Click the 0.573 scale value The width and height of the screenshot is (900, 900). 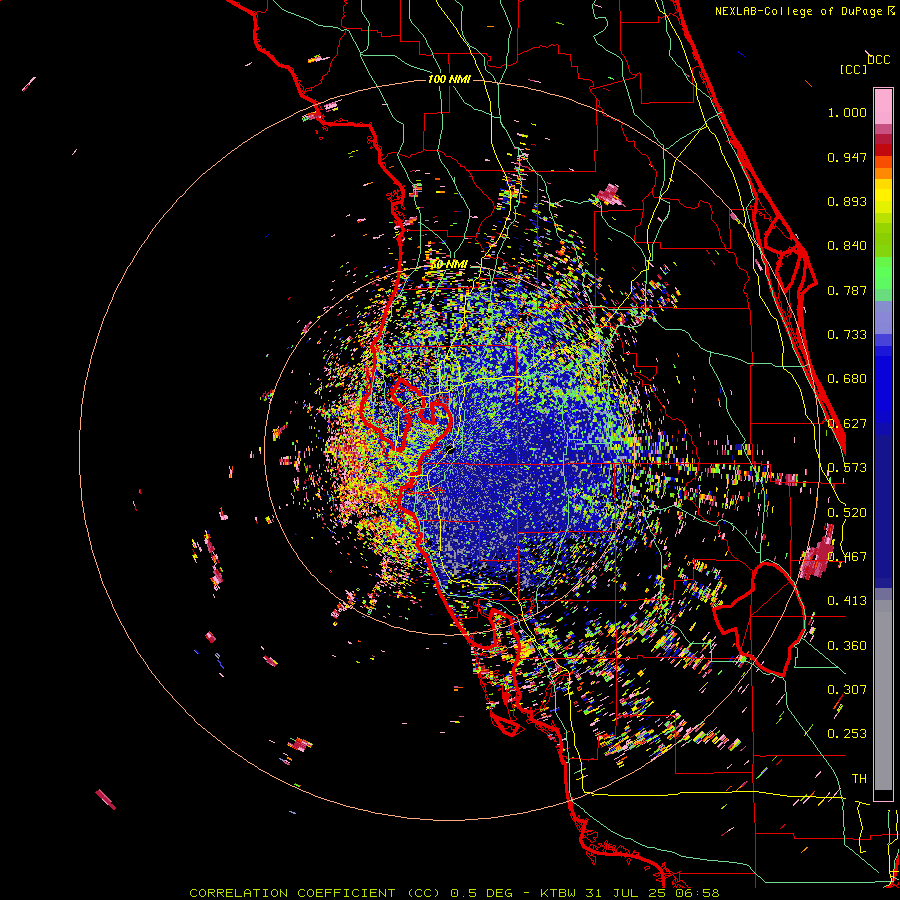pos(847,468)
